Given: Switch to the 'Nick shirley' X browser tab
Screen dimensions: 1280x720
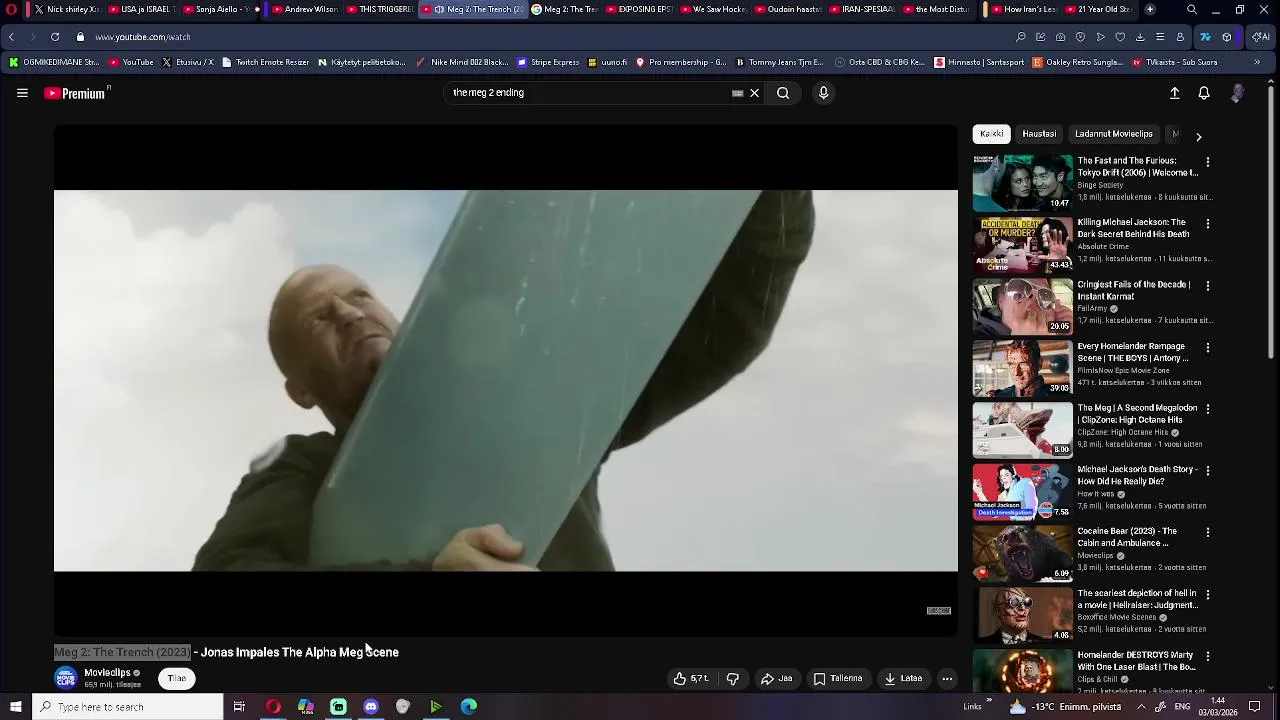Looking at the screenshot, I should point(66,9).
